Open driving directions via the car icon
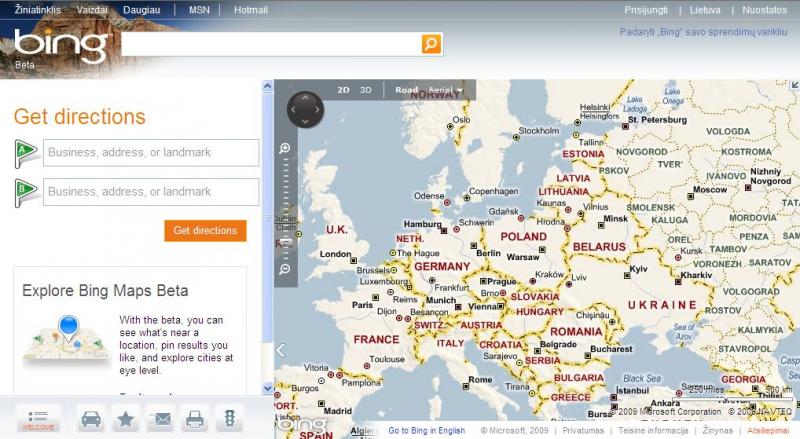Screen dimensions: 800x439 pyautogui.click(x=91, y=420)
